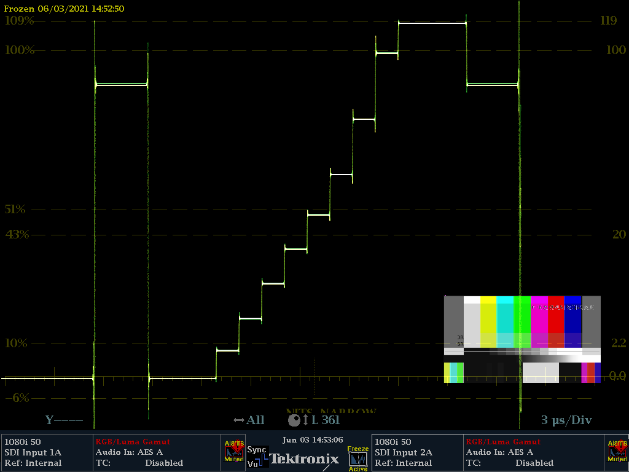Screen dimensions: 629x472
Task: Click the right channel alarm muted icon
Action: click(x=617, y=451)
